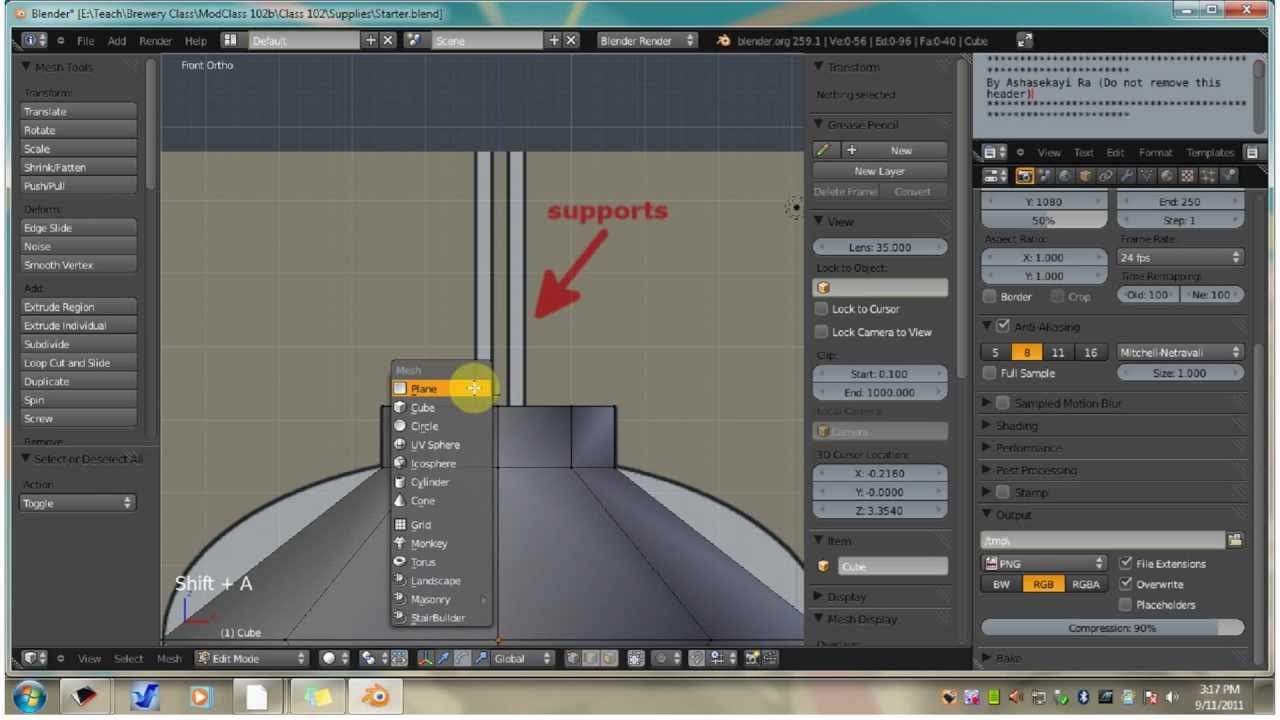This screenshot has width=1280, height=720.
Task: Open the Windows Start orb
Action: pos(30,696)
